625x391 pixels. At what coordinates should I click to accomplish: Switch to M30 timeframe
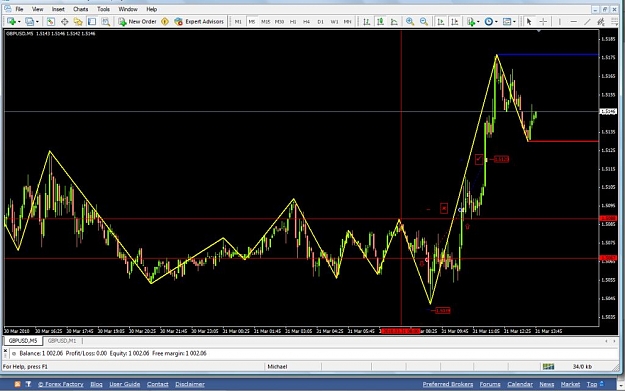[279, 22]
